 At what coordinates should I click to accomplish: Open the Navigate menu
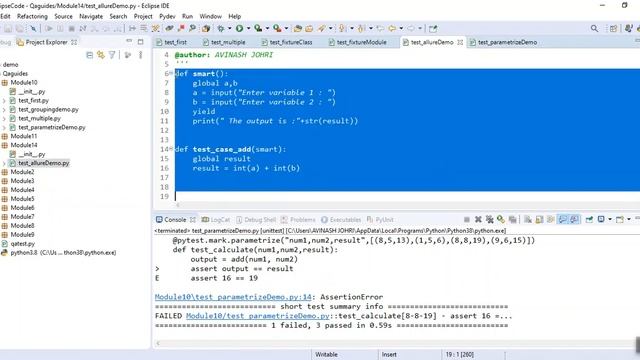coord(91,16)
